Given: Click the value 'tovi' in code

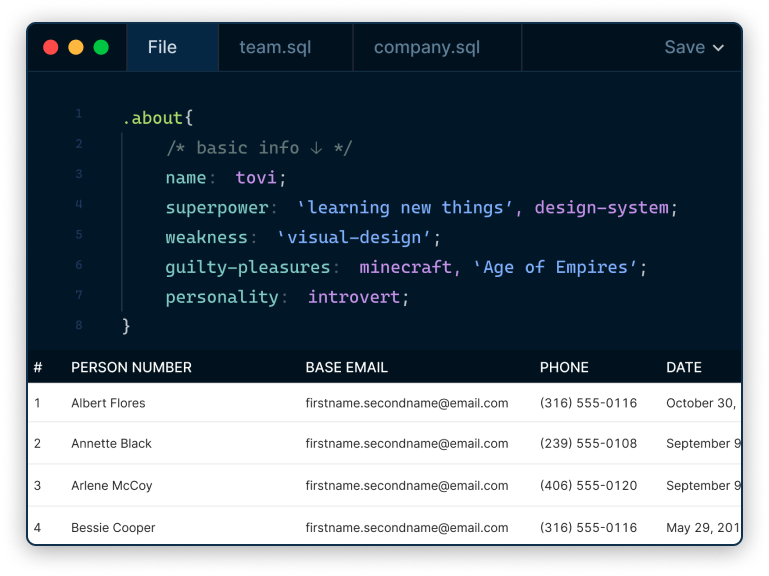Looking at the screenshot, I should tap(256, 177).
